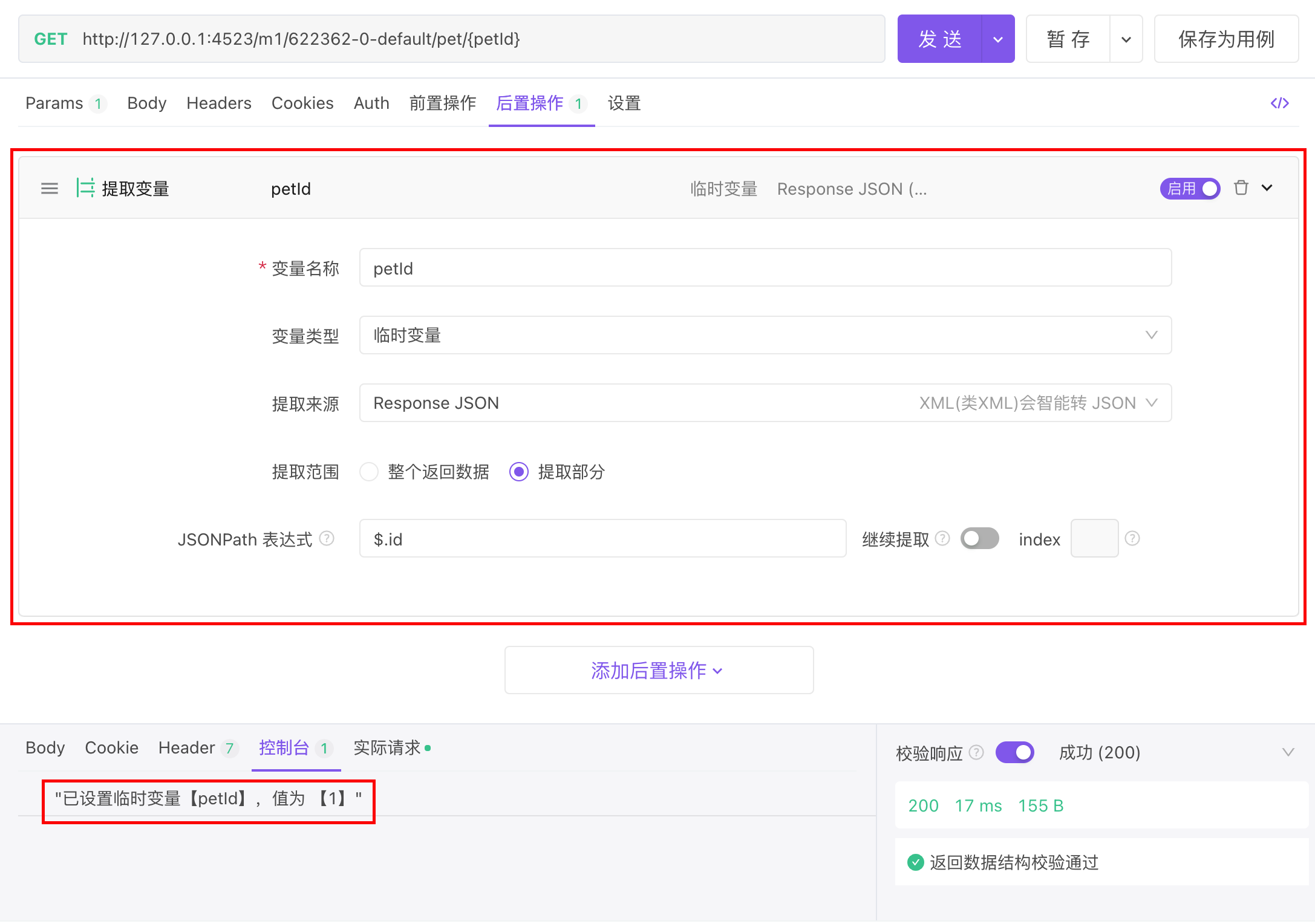Click the code generation icon
Screen dimensions: 1315x924
[1279, 103]
